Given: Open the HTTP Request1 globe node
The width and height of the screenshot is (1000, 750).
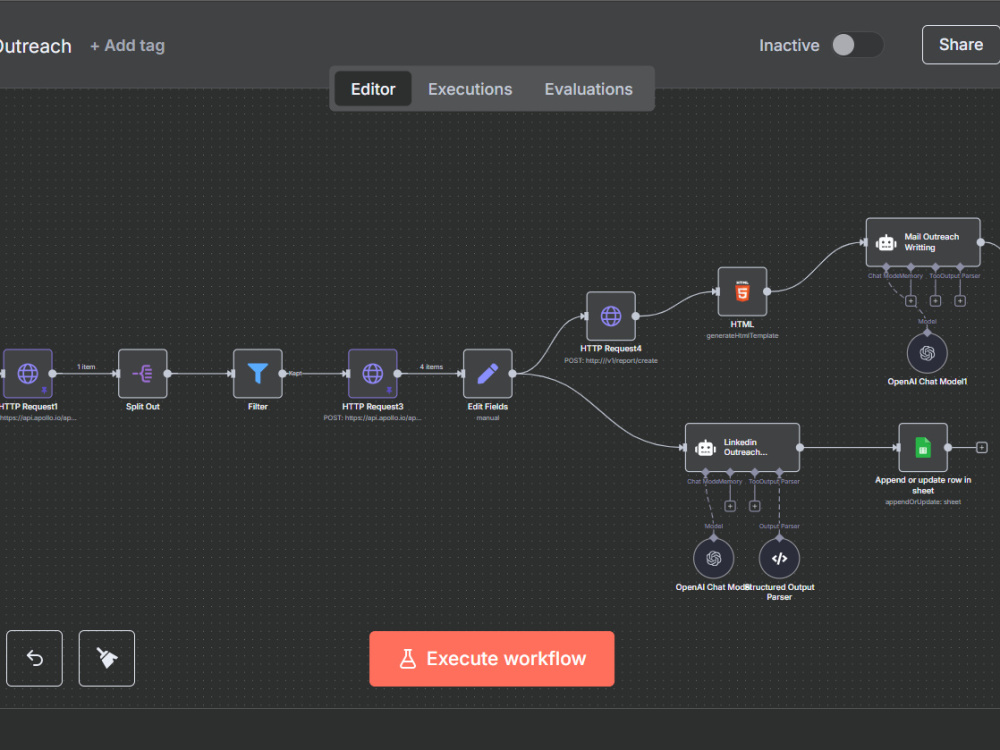Looking at the screenshot, I should pos(27,374).
